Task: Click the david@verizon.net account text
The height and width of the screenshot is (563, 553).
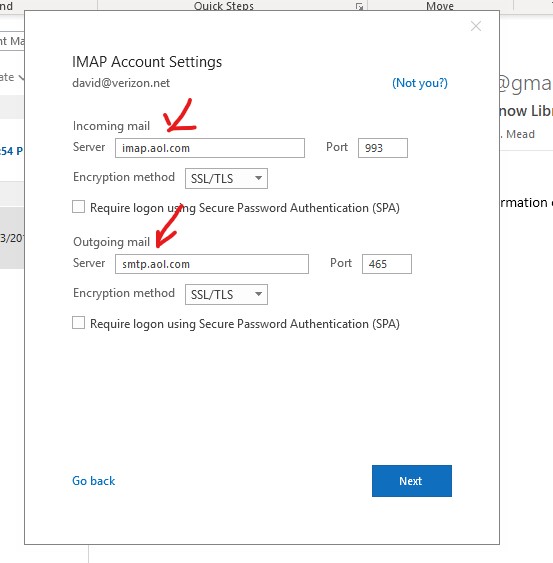Action: point(121,83)
